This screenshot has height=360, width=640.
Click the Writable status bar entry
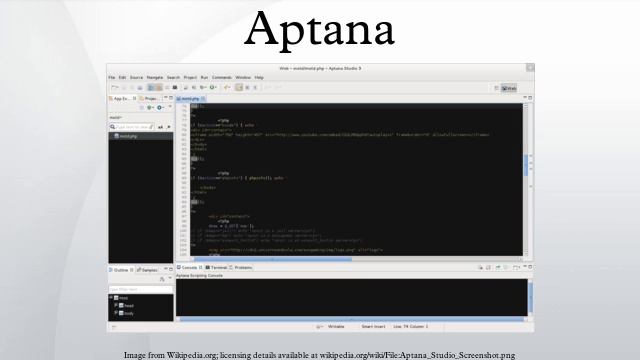[x=336, y=327]
